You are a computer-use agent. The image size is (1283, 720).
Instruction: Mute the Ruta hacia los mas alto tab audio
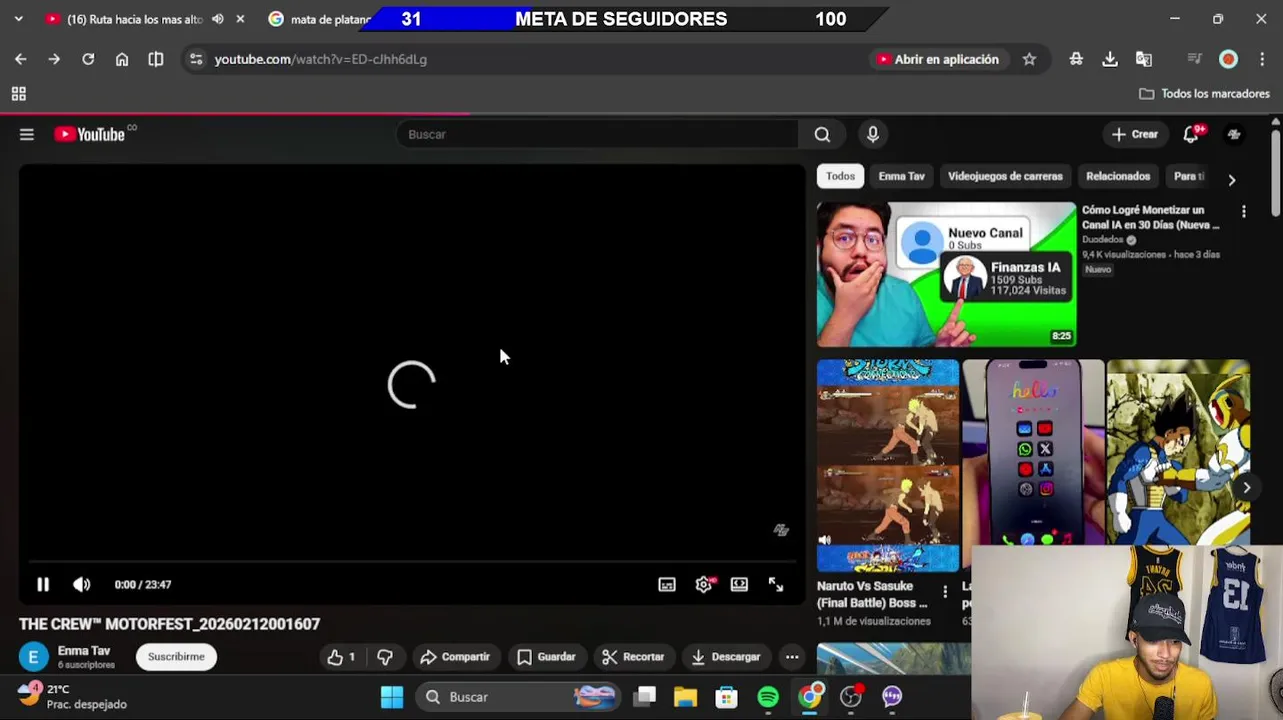click(217, 19)
